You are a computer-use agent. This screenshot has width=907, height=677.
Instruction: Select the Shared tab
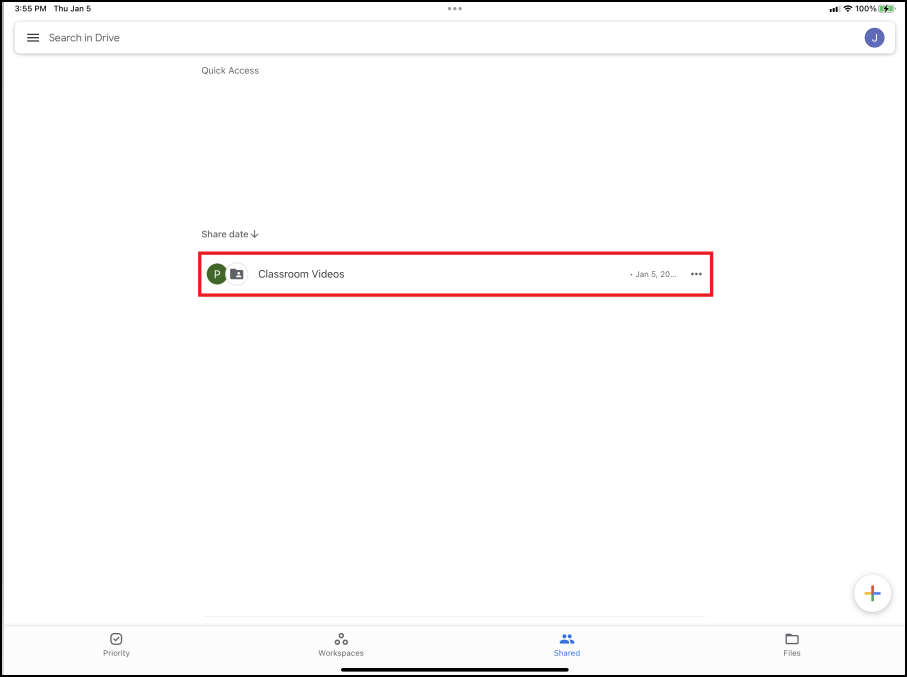pyautogui.click(x=566, y=645)
